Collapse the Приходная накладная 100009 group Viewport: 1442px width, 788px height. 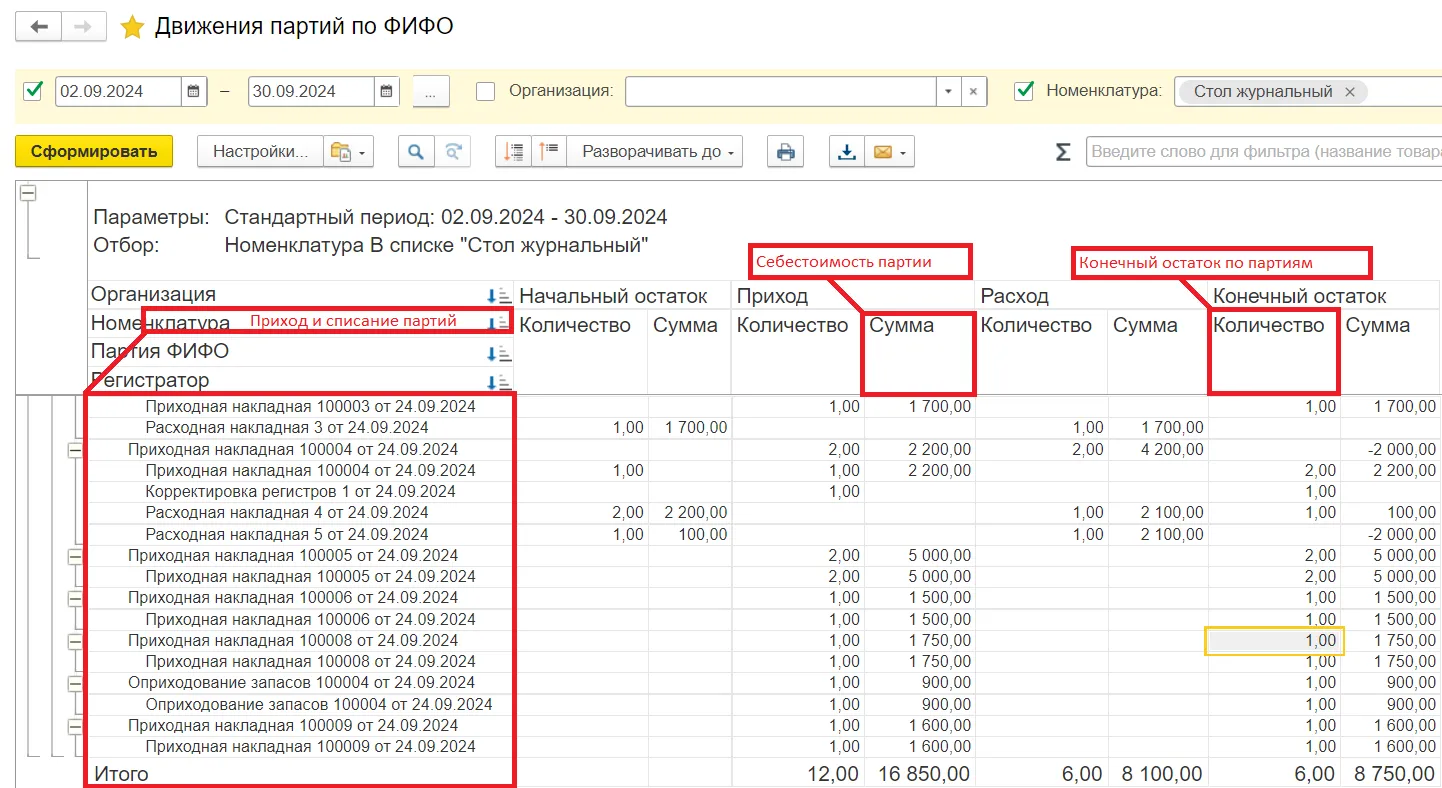(x=75, y=726)
